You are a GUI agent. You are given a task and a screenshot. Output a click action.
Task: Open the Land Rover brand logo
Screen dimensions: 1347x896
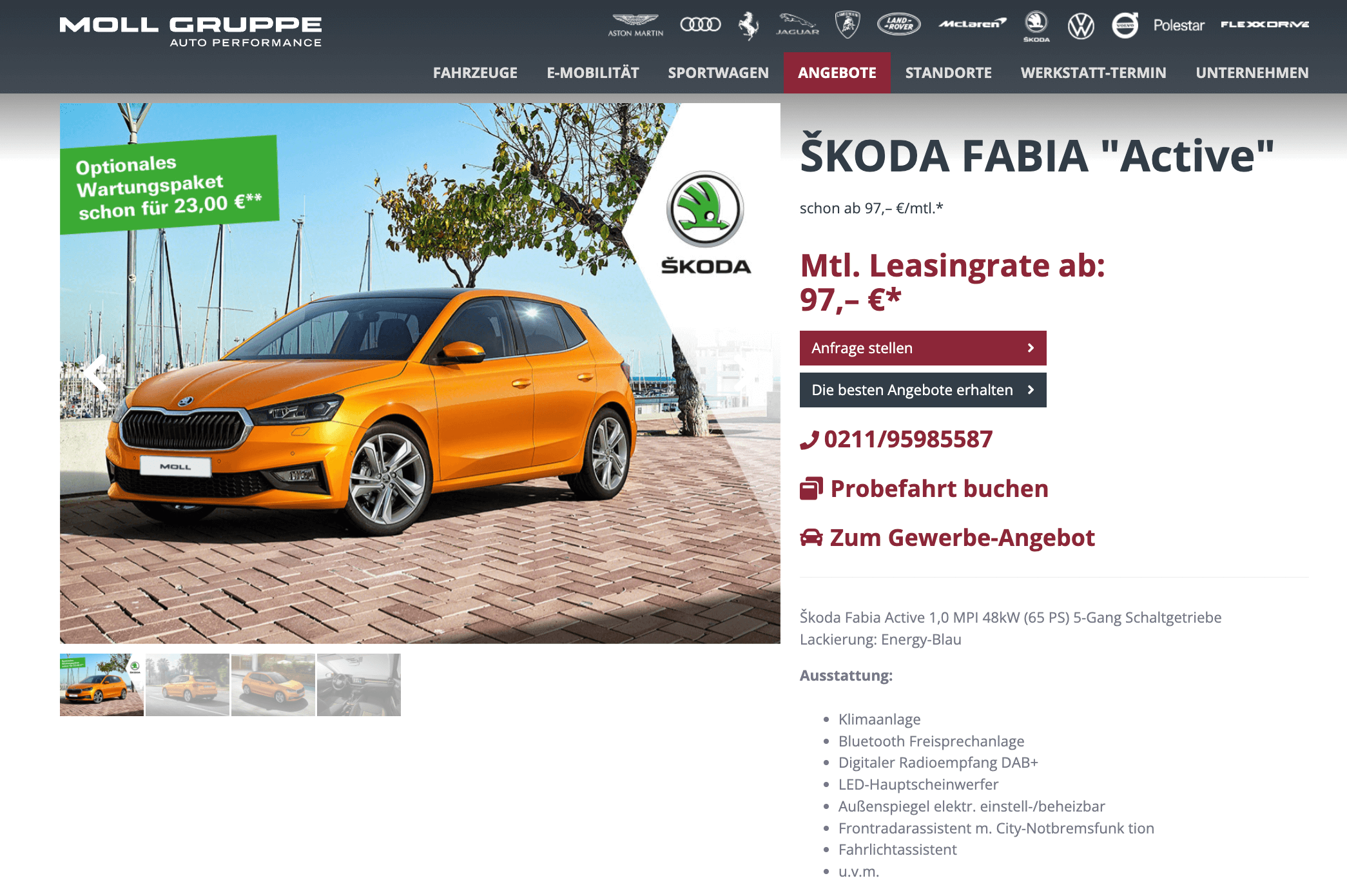(x=899, y=24)
